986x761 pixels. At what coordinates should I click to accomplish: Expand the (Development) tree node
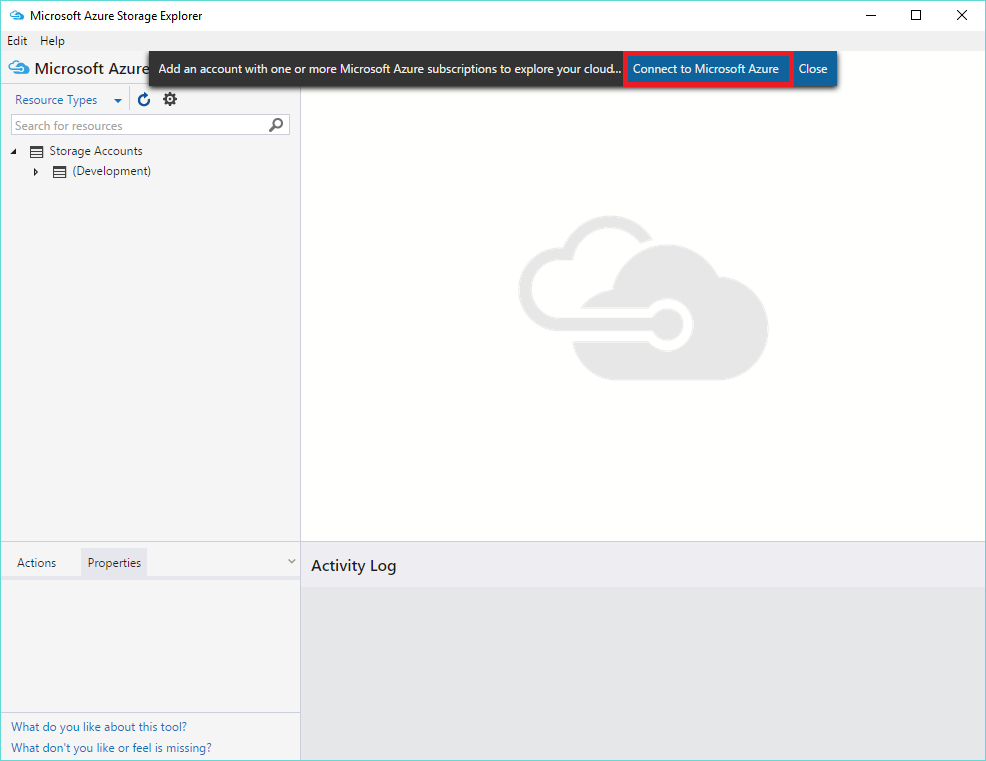36,172
